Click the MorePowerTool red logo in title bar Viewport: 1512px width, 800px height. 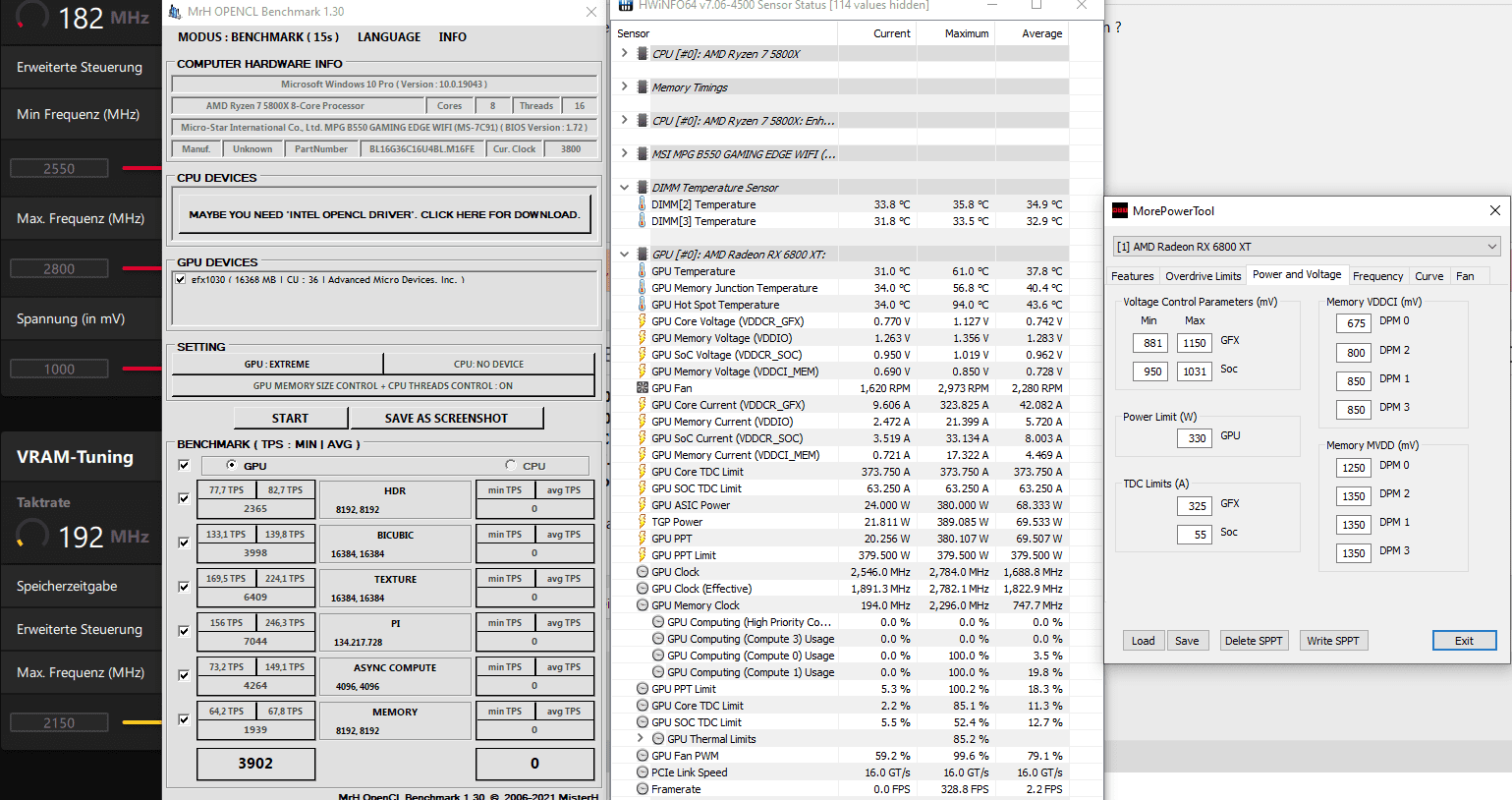[x=1120, y=210]
